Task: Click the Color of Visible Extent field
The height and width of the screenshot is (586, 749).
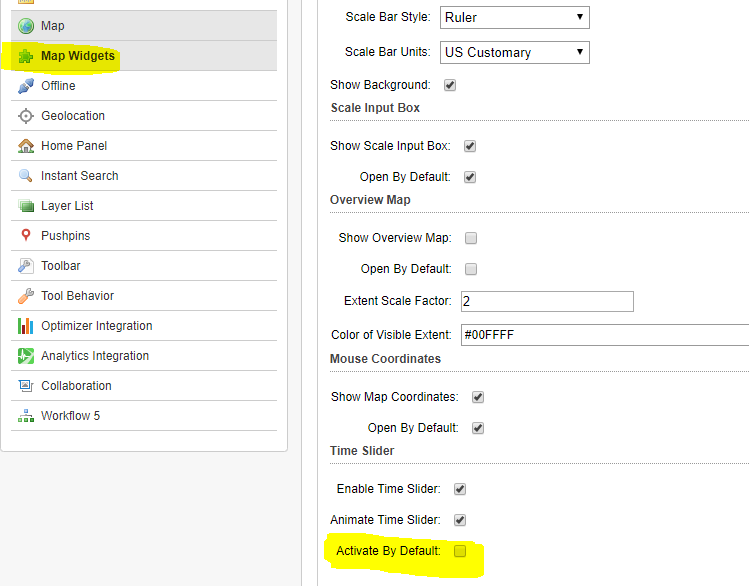Action: 605,335
